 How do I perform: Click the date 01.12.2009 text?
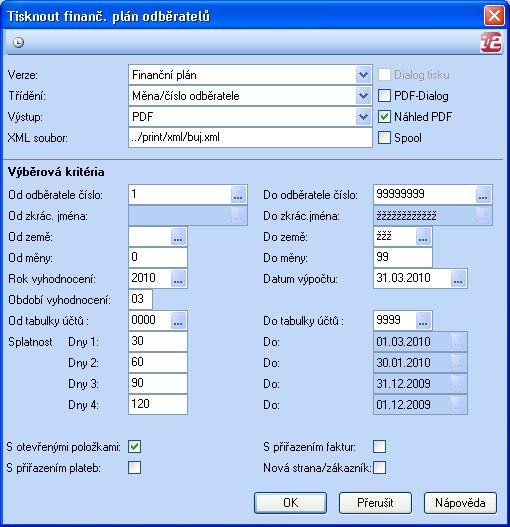click(x=403, y=405)
